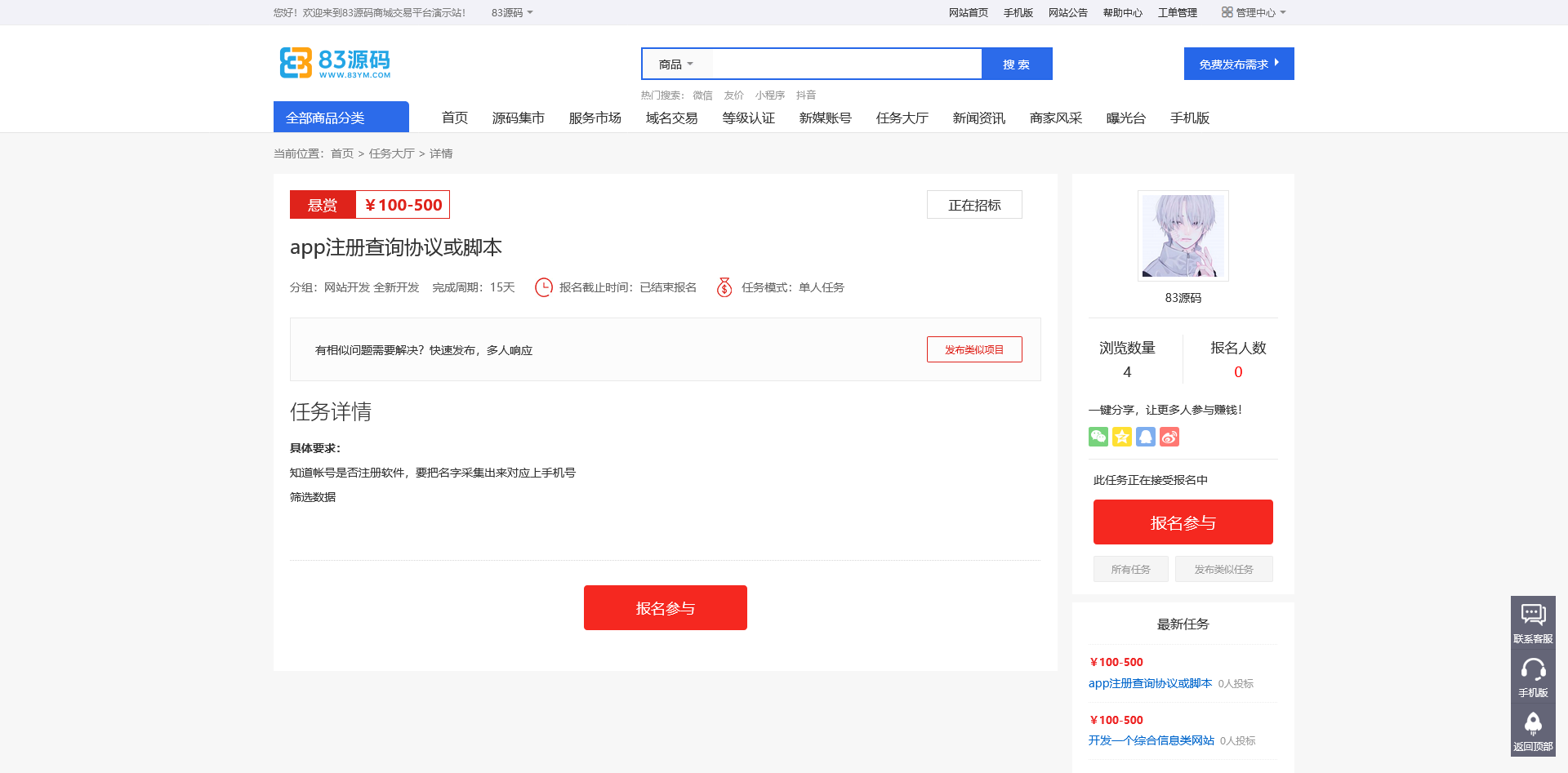Image resolution: width=1568 pixels, height=773 pixels.
Task: Click the 83源码 site logo
Action: coord(335,63)
